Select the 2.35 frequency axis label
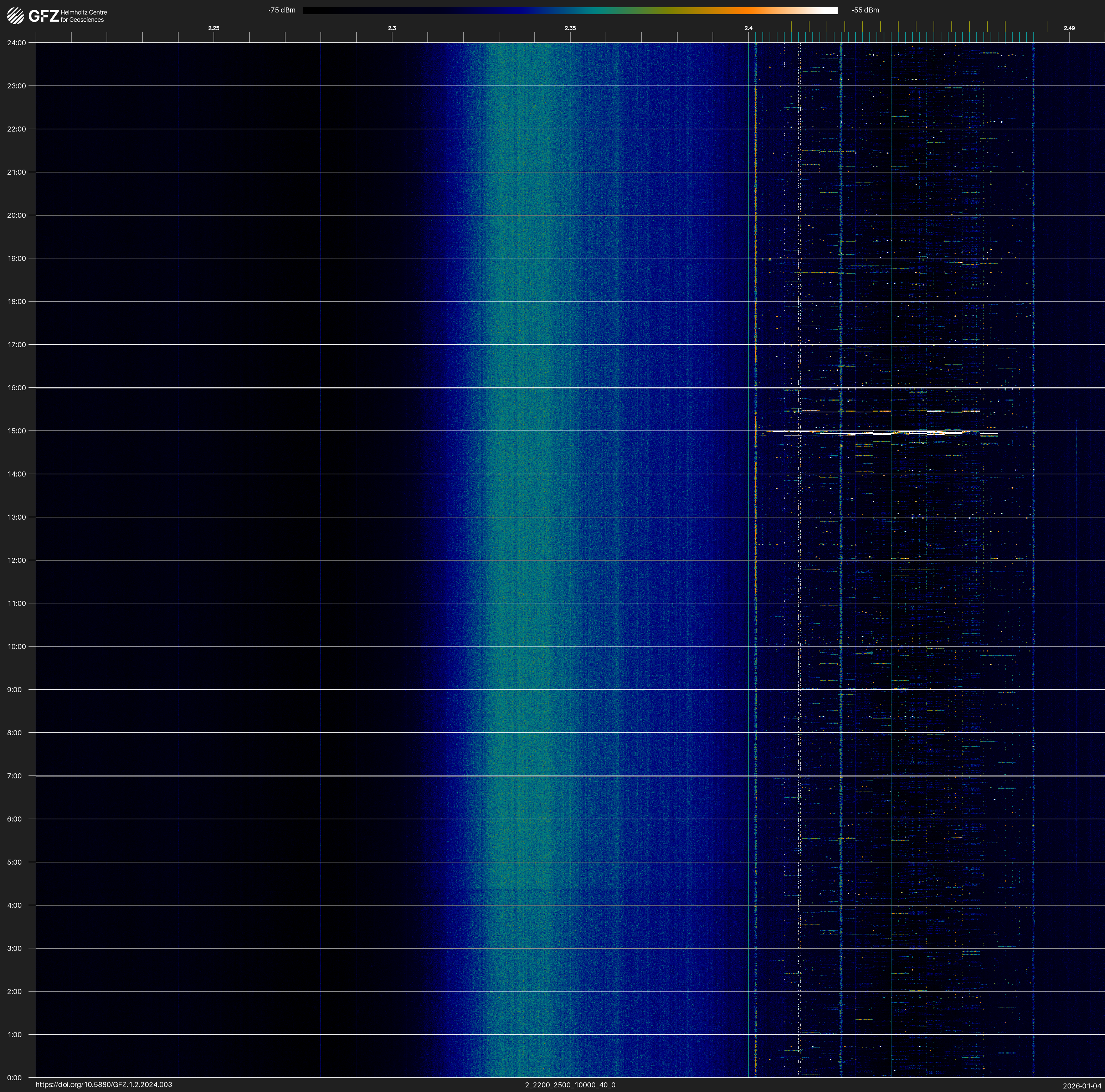Viewport: 1105px width, 1092px height. [570, 28]
